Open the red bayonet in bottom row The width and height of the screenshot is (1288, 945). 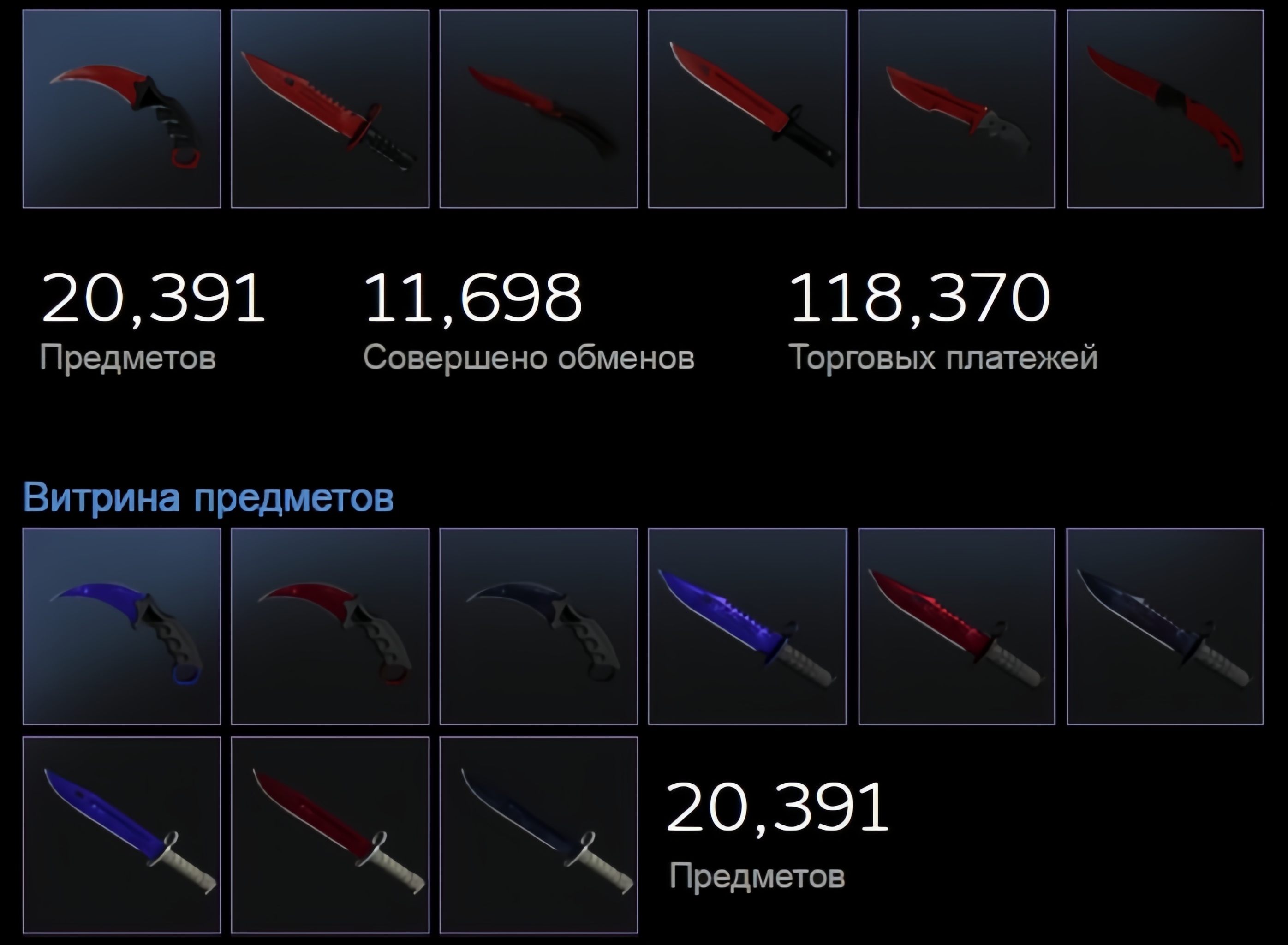coord(330,835)
